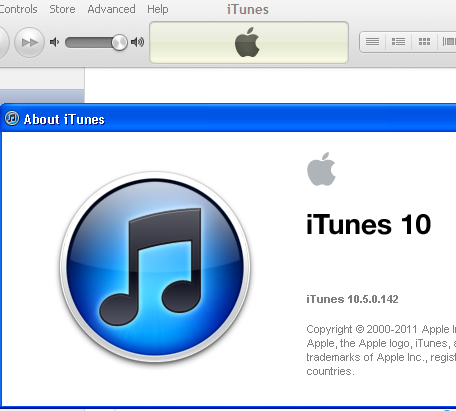The height and width of the screenshot is (411, 456).
Task: Skip to next track with fast-forward button
Action: click(x=29, y=42)
